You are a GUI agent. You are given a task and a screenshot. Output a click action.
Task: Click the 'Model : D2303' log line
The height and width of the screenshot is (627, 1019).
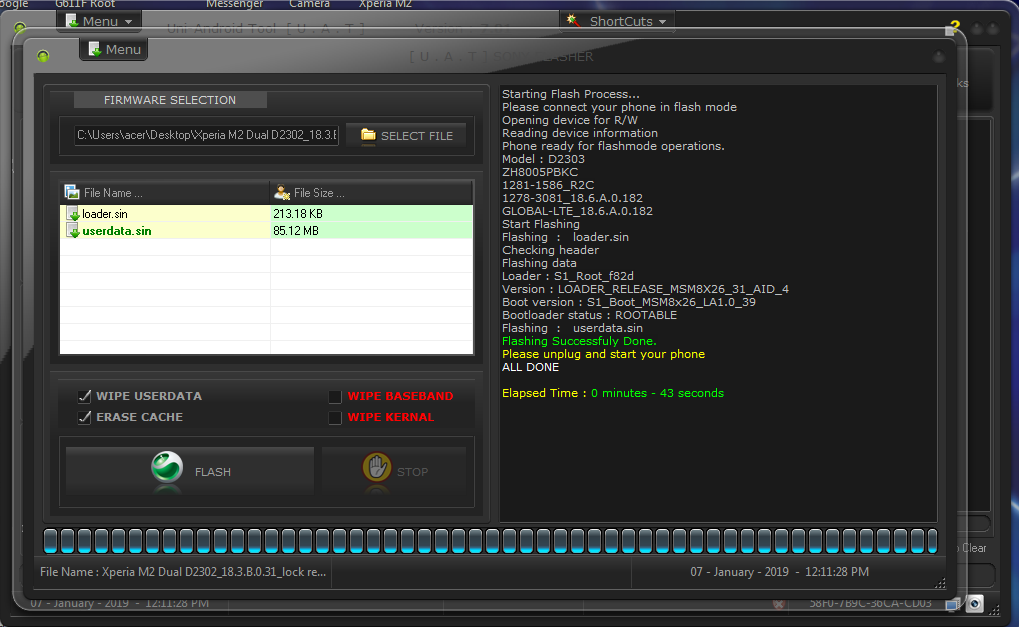point(543,159)
